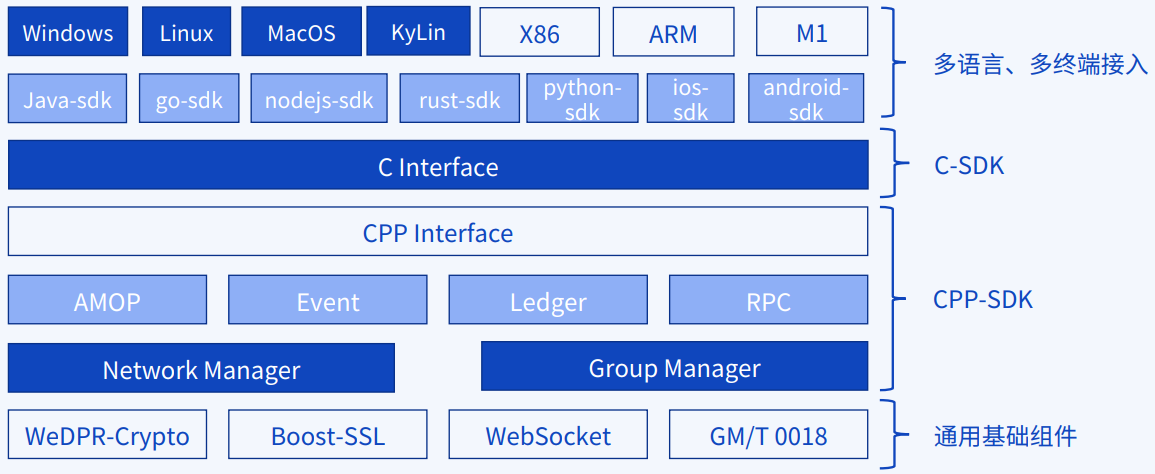This screenshot has width=1155, height=474.
Task: Select the Java-sdk block
Action: [x=67, y=98]
